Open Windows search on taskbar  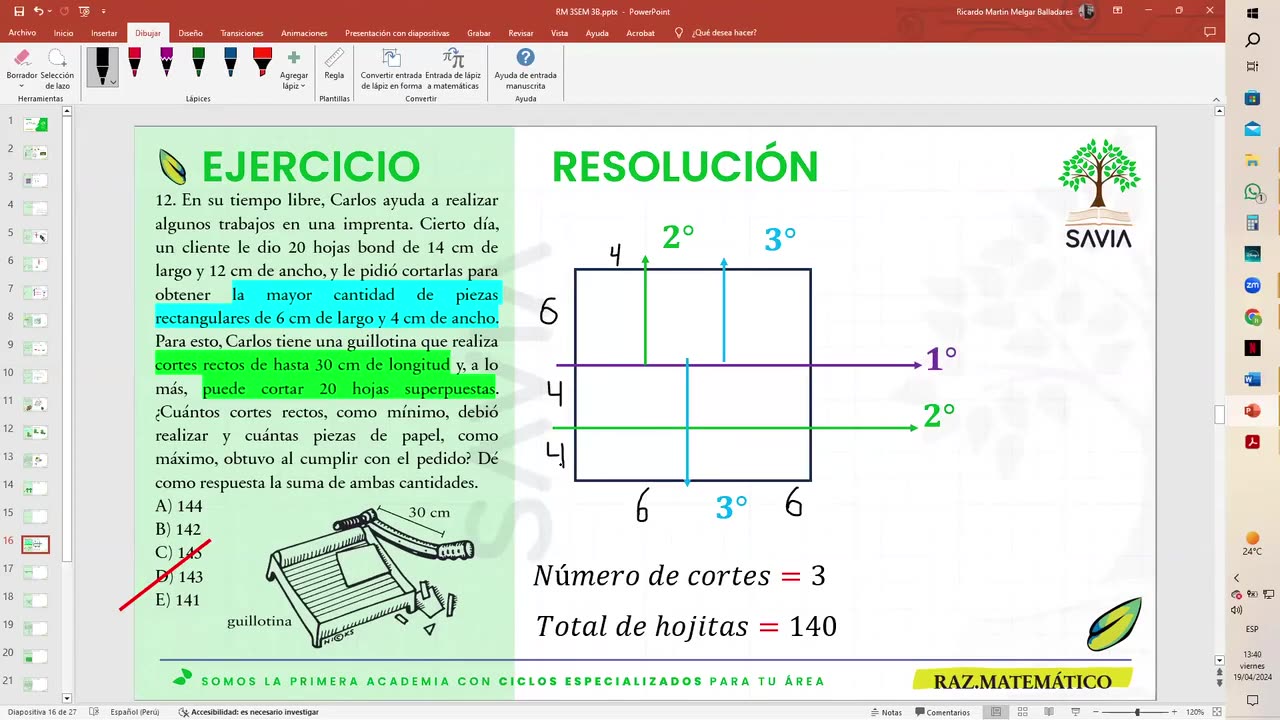coord(1253,40)
